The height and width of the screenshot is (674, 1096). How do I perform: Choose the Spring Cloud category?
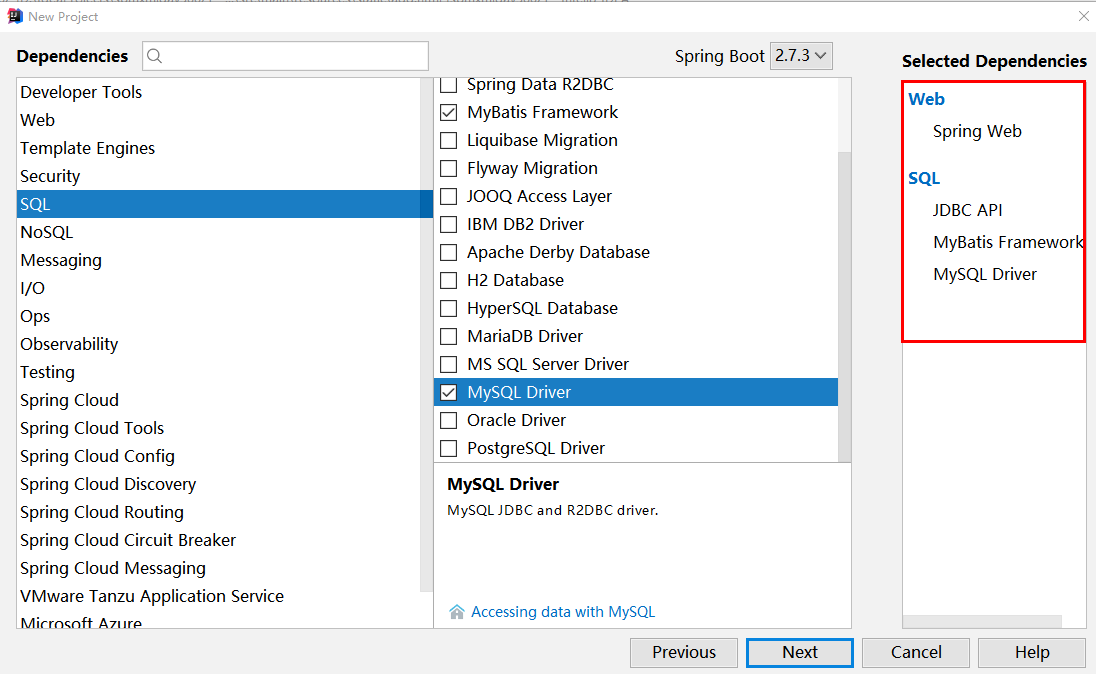pos(218,400)
